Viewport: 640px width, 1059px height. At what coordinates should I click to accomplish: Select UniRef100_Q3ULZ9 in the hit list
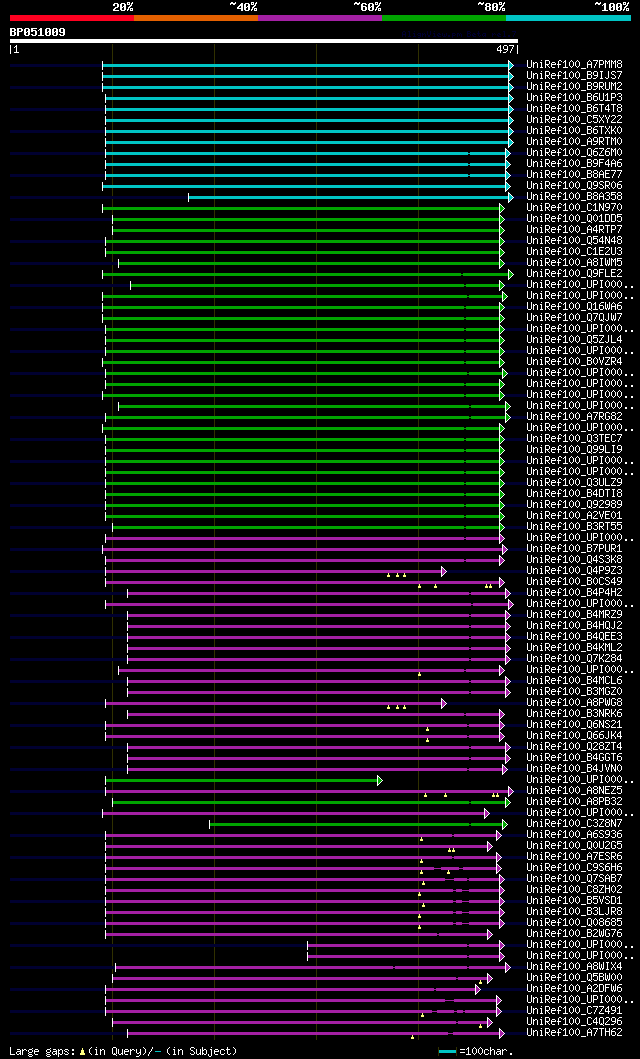tap(575, 482)
